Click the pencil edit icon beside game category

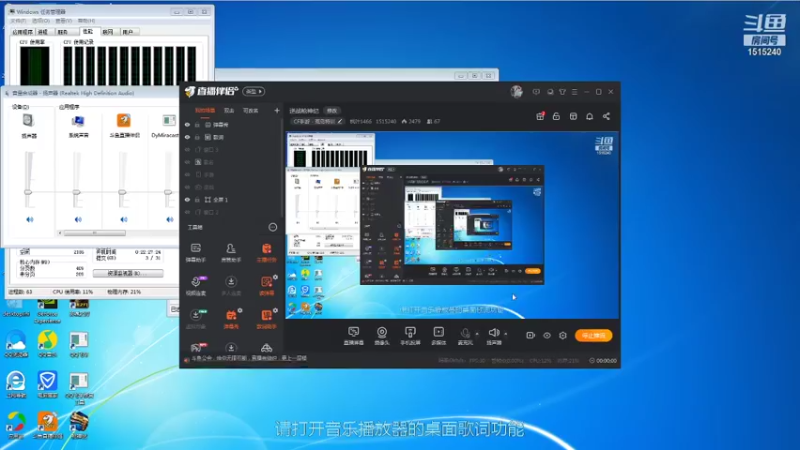pyautogui.click(x=340, y=121)
